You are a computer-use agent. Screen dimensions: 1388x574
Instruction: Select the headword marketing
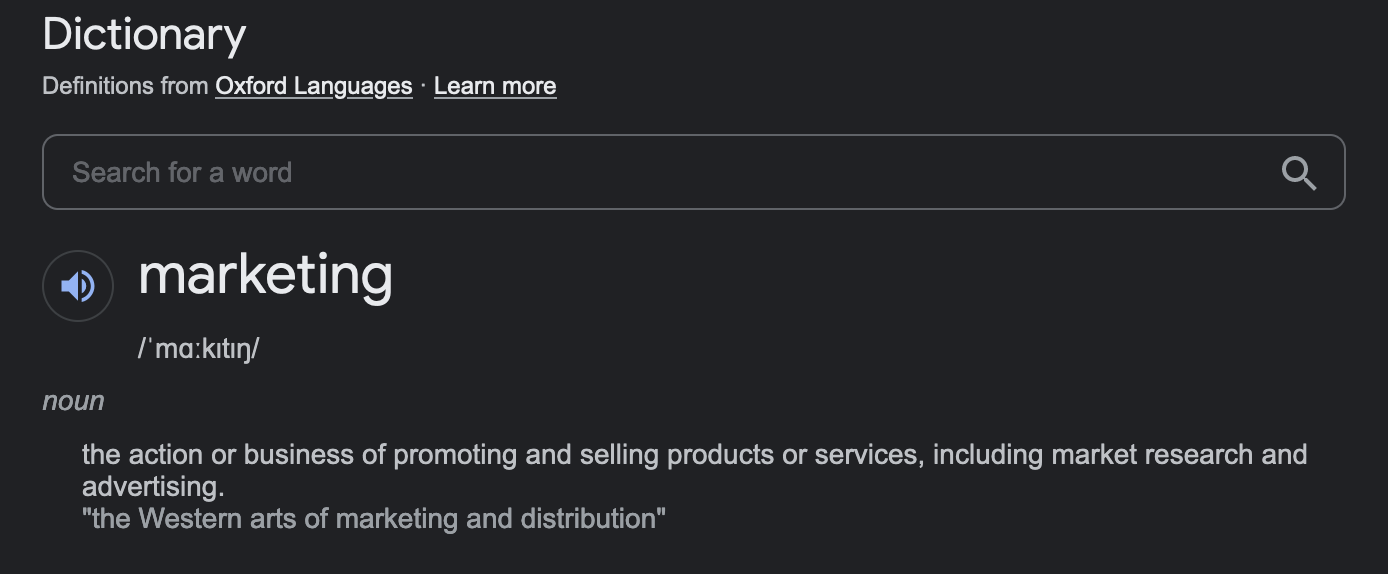tap(265, 274)
